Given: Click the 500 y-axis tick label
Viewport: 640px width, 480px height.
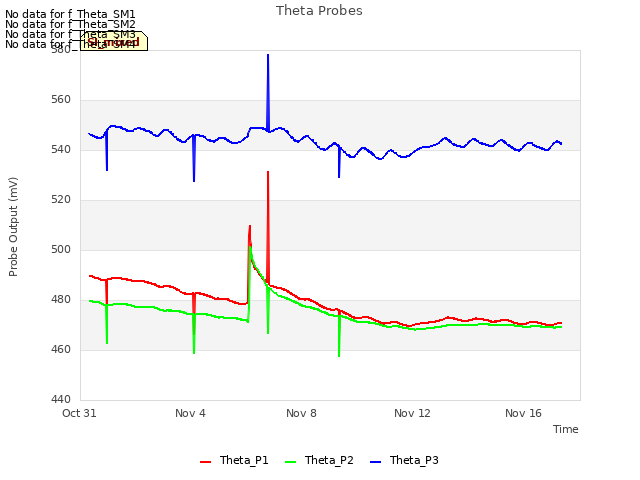Looking at the screenshot, I should coord(61,249).
